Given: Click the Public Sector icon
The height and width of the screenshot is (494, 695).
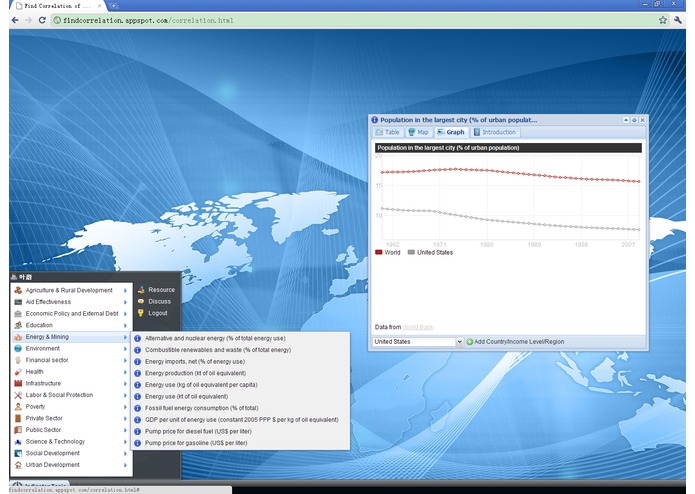Looking at the screenshot, I should pos(18,430).
